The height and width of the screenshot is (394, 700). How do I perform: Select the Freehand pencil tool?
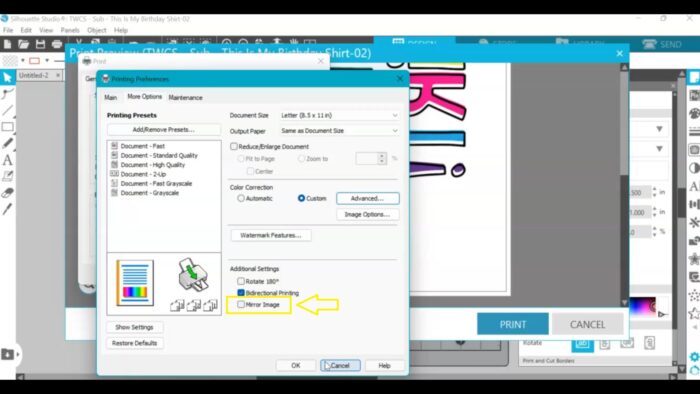(x=7, y=143)
